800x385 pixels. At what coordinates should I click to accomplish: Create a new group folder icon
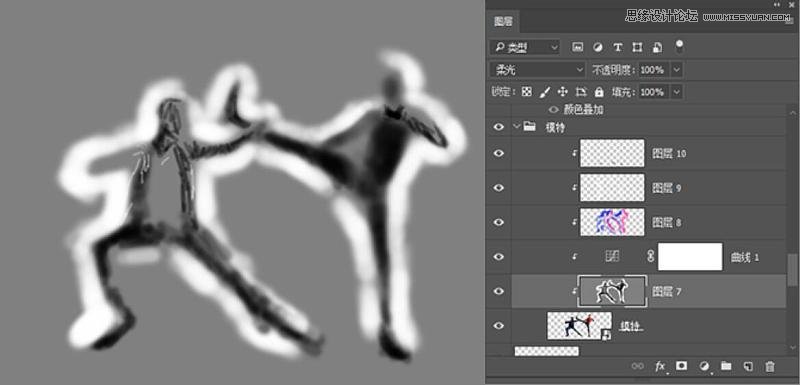click(726, 366)
